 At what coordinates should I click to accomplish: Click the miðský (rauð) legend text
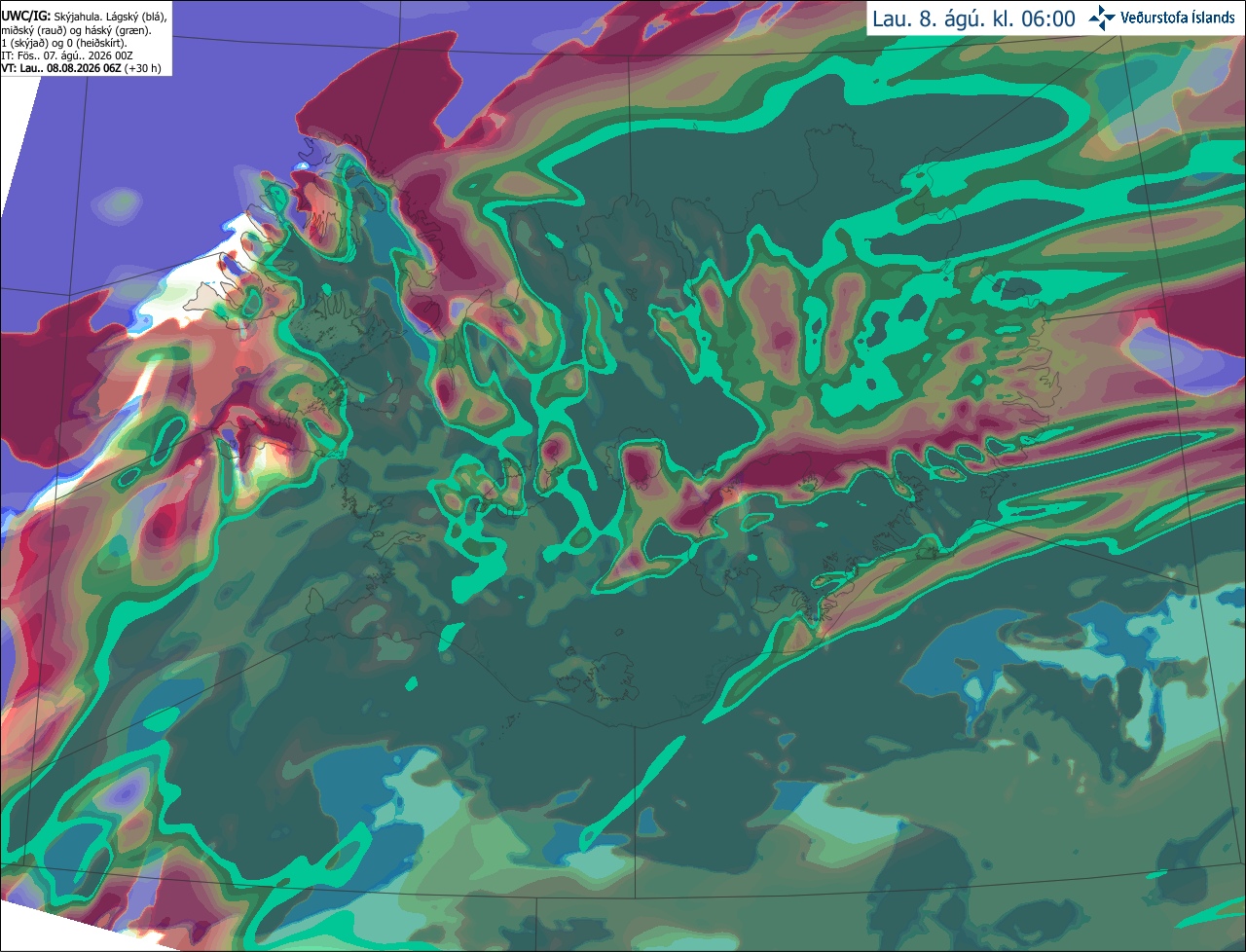(x=35, y=30)
